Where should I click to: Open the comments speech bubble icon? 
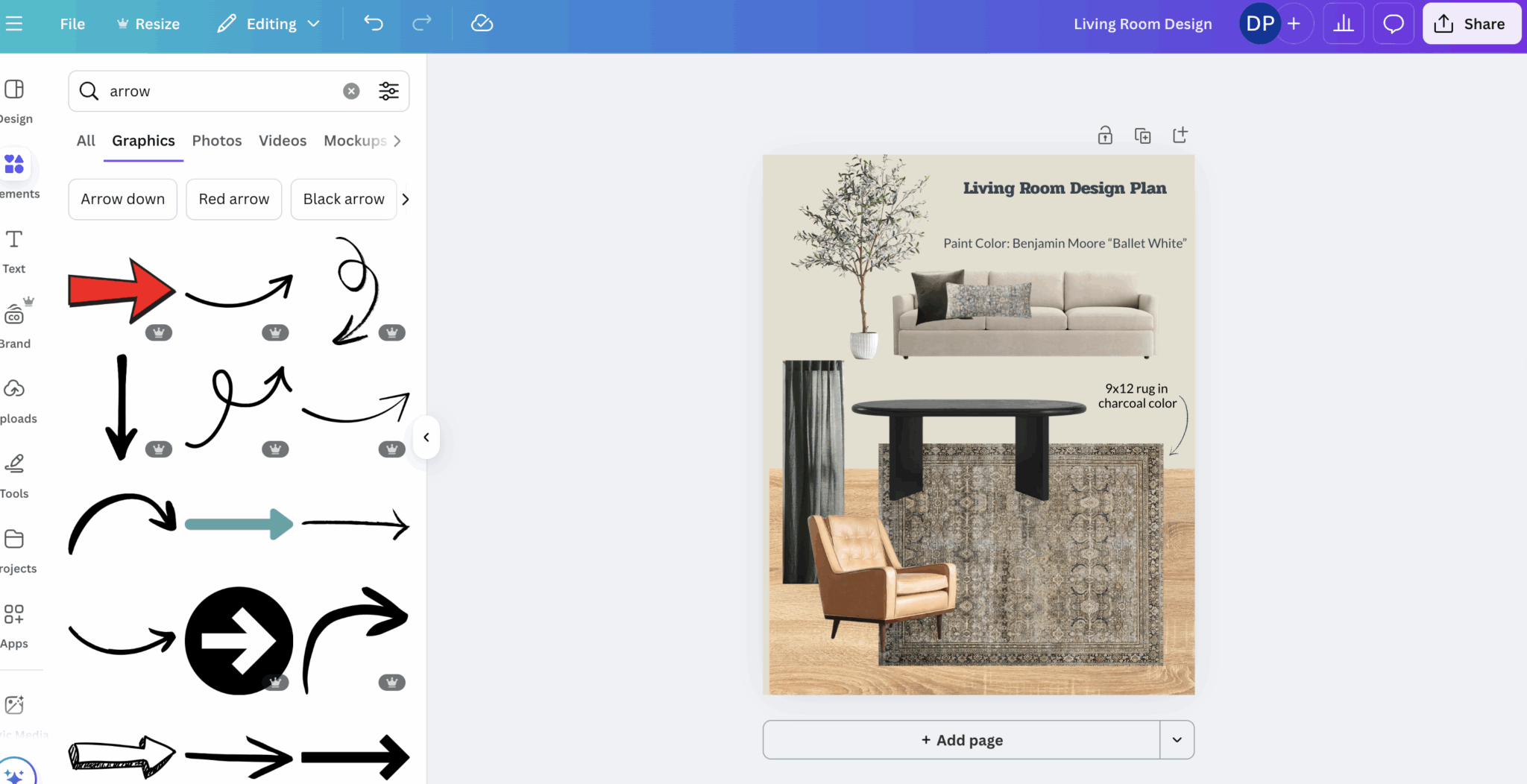(x=1394, y=24)
